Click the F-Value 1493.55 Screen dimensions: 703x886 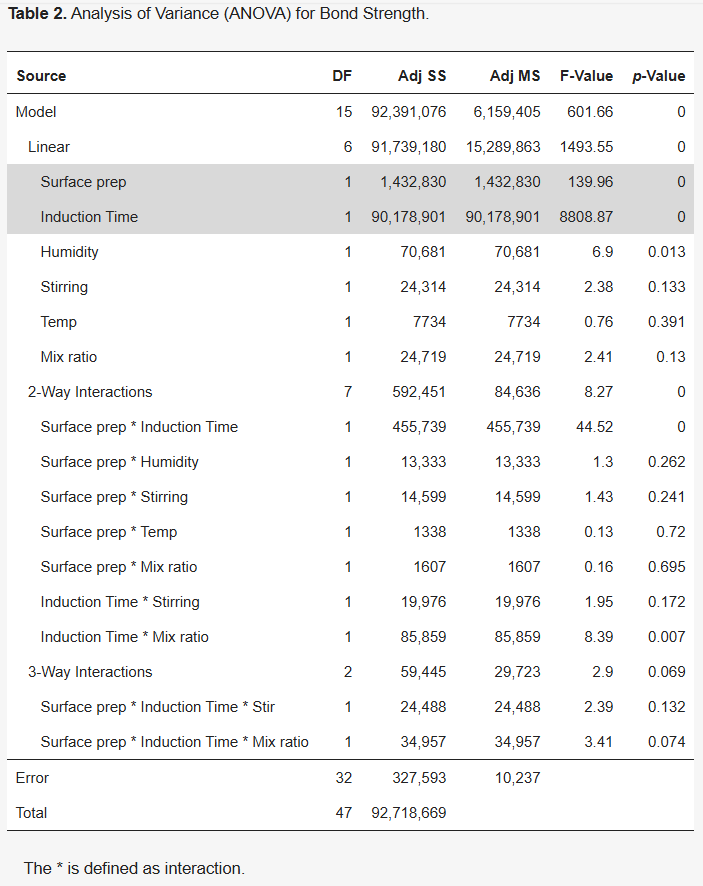tap(587, 147)
